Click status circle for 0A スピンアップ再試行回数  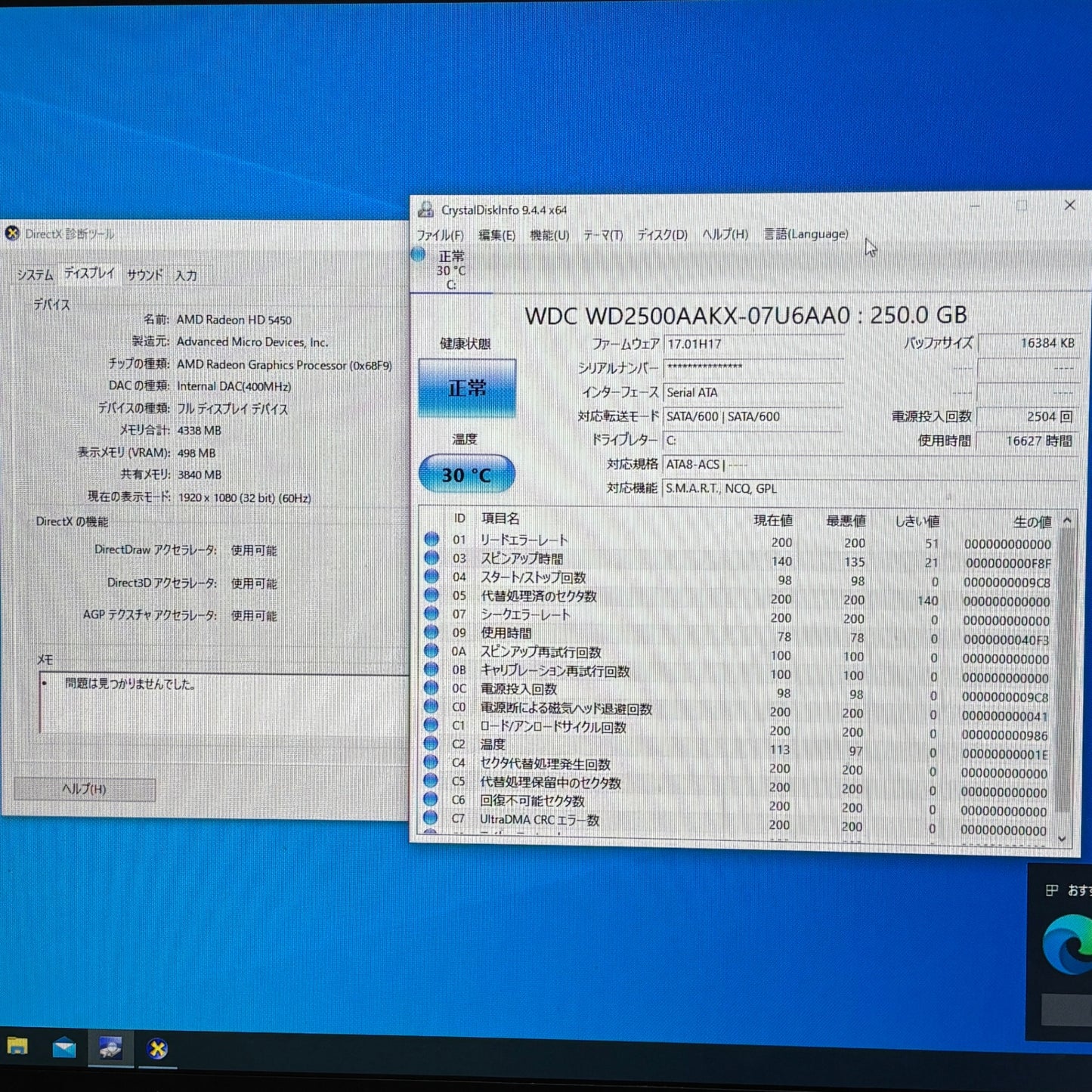click(432, 651)
